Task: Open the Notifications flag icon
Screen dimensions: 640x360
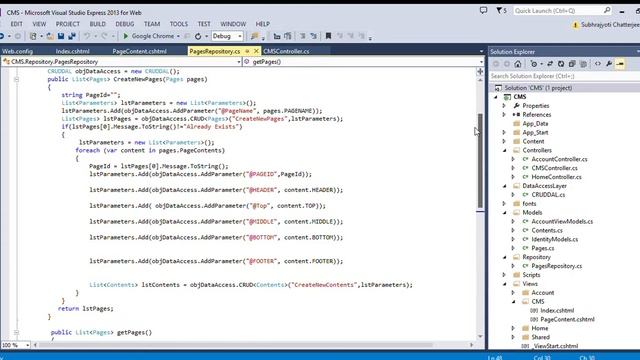Action: tap(499, 10)
